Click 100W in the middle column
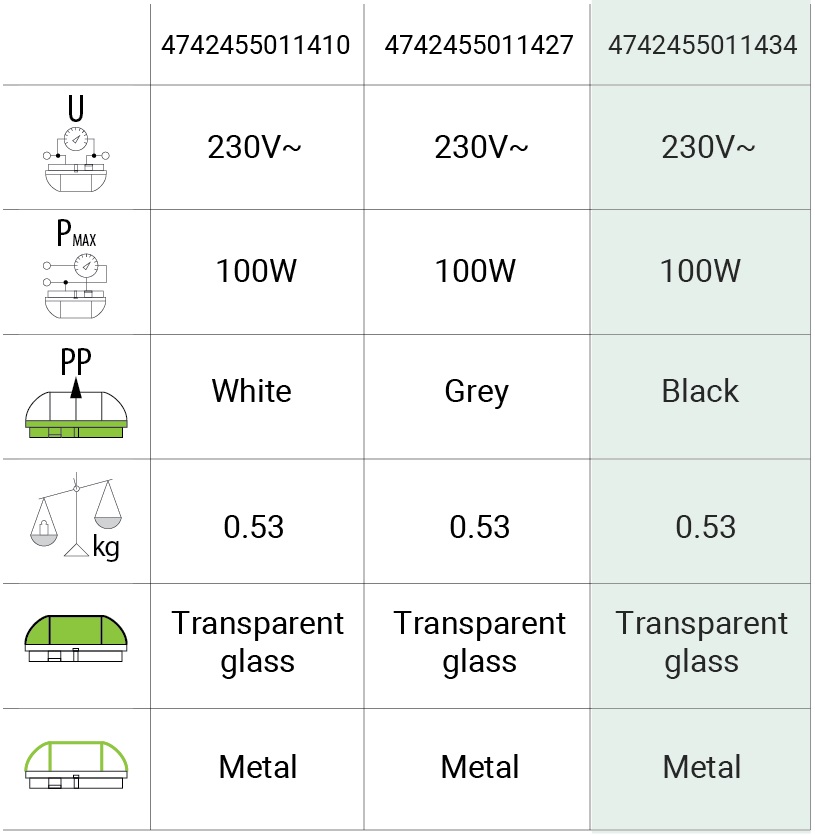 point(477,271)
